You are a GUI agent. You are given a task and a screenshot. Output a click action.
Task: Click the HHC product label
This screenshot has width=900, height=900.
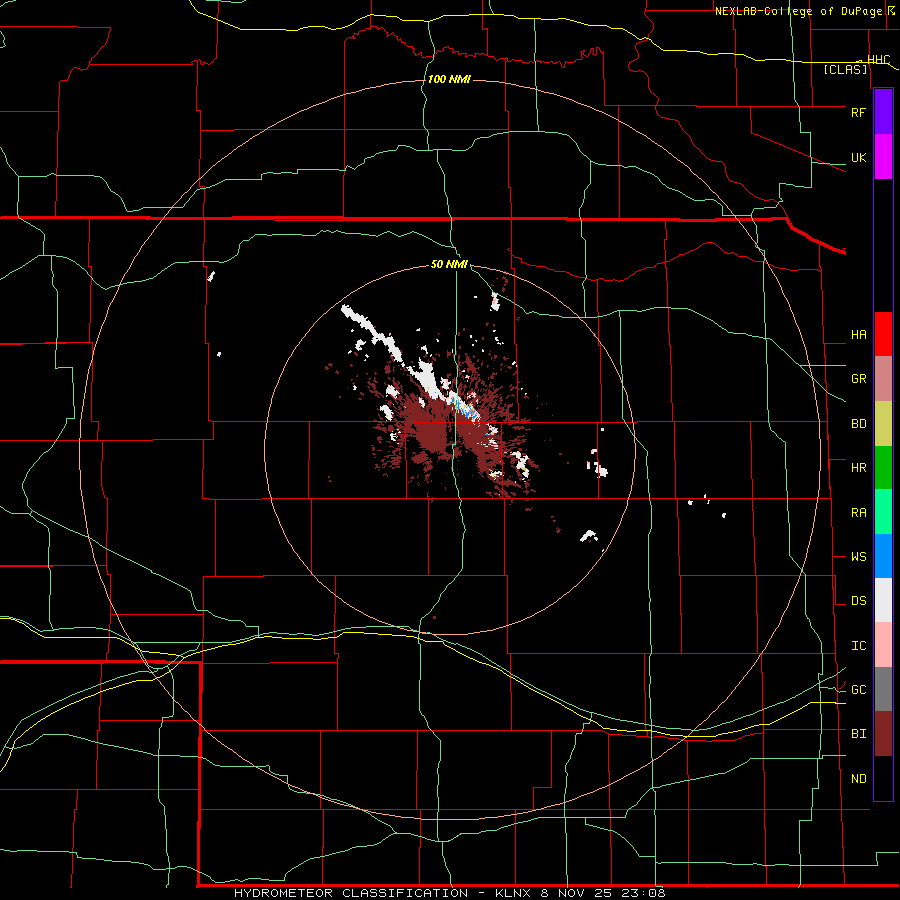click(878, 60)
